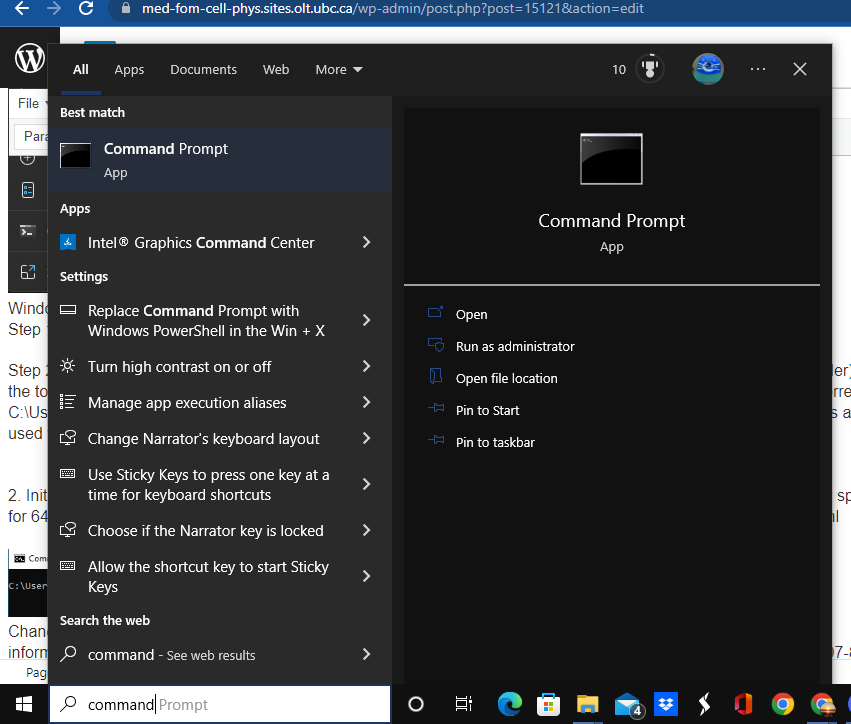This screenshot has width=851, height=724.
Task: Click the user profile avatar in search panel
Action: [x=708, y=69]
